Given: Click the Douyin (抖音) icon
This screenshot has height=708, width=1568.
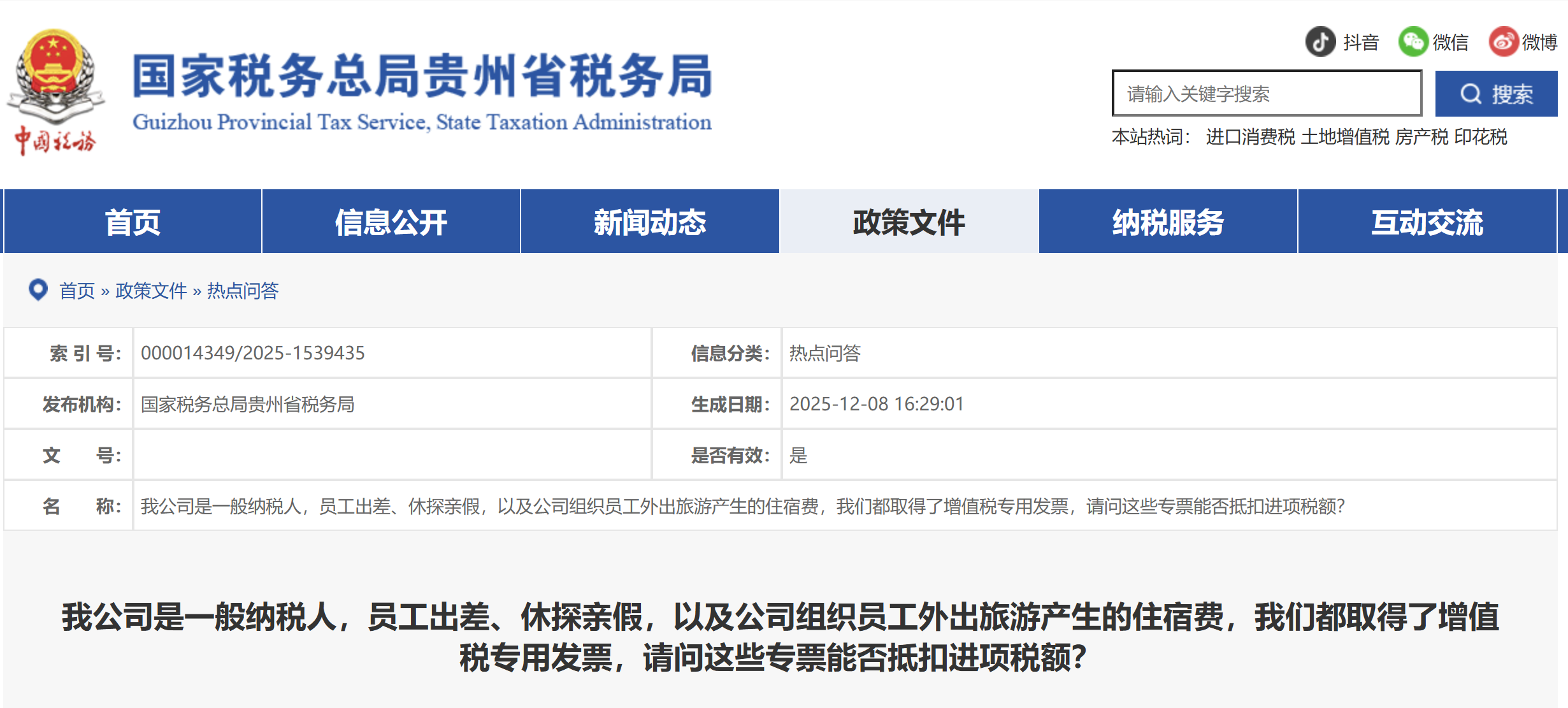Looking at the screenshot, I should click(x=1321, y=41).
